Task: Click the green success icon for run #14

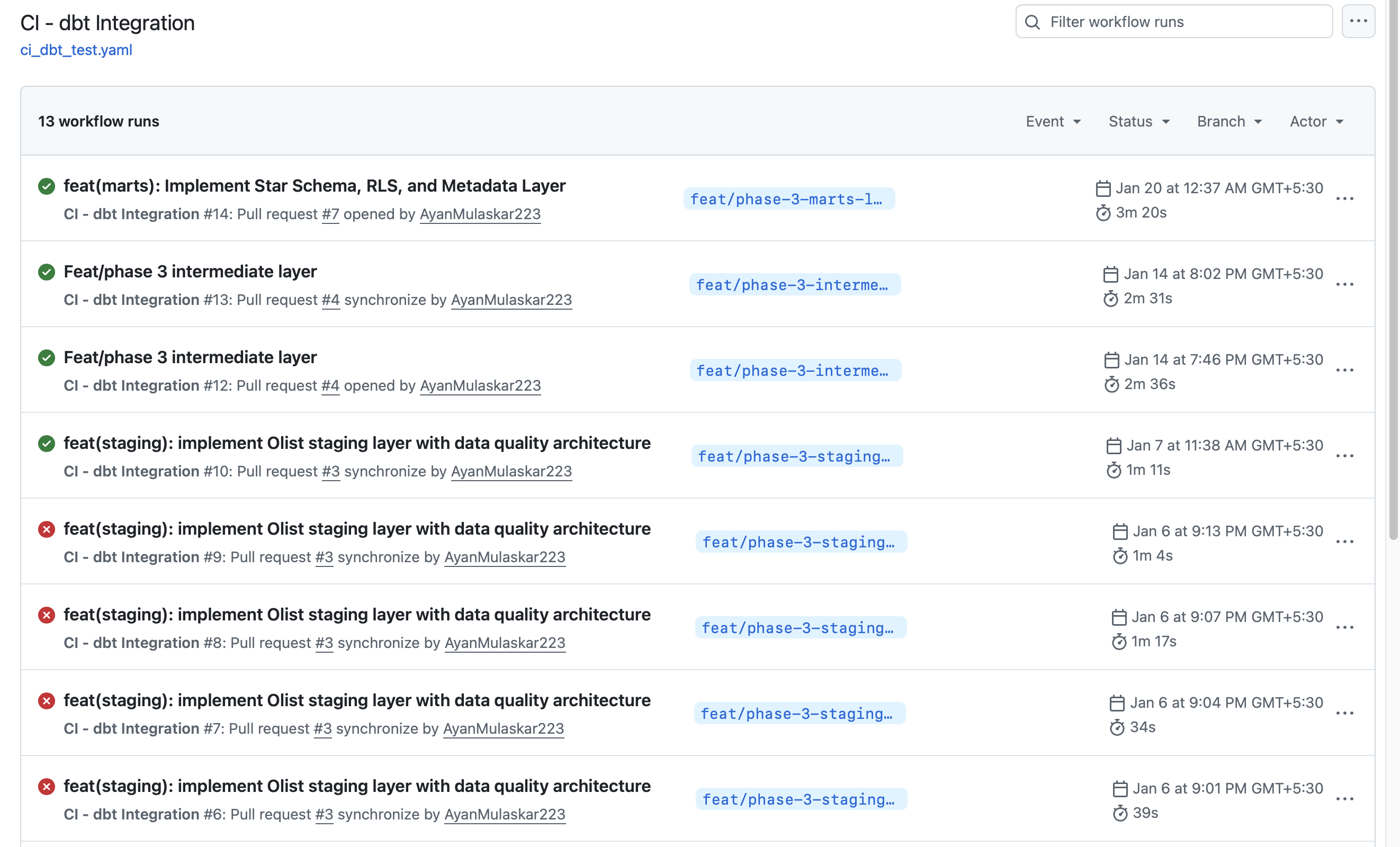Action: tap(46, 186)
